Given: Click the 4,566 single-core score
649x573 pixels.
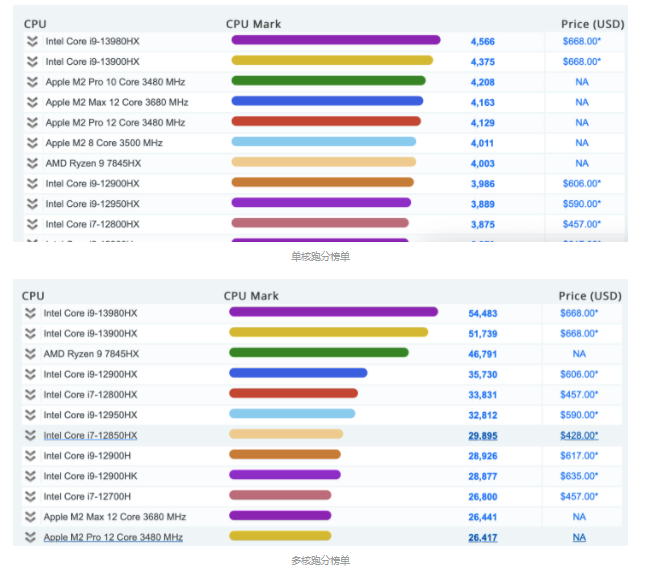Looking at the screenshot, I should (x=483, y=41).
